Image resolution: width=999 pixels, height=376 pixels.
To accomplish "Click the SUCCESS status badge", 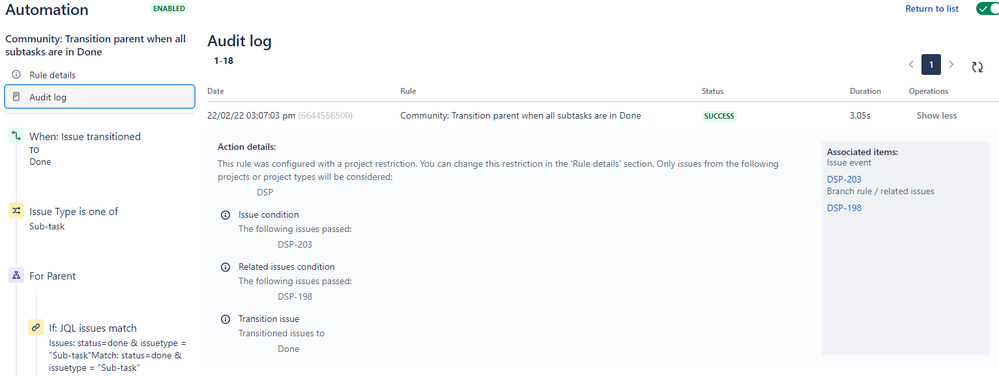I will (719, 116).
